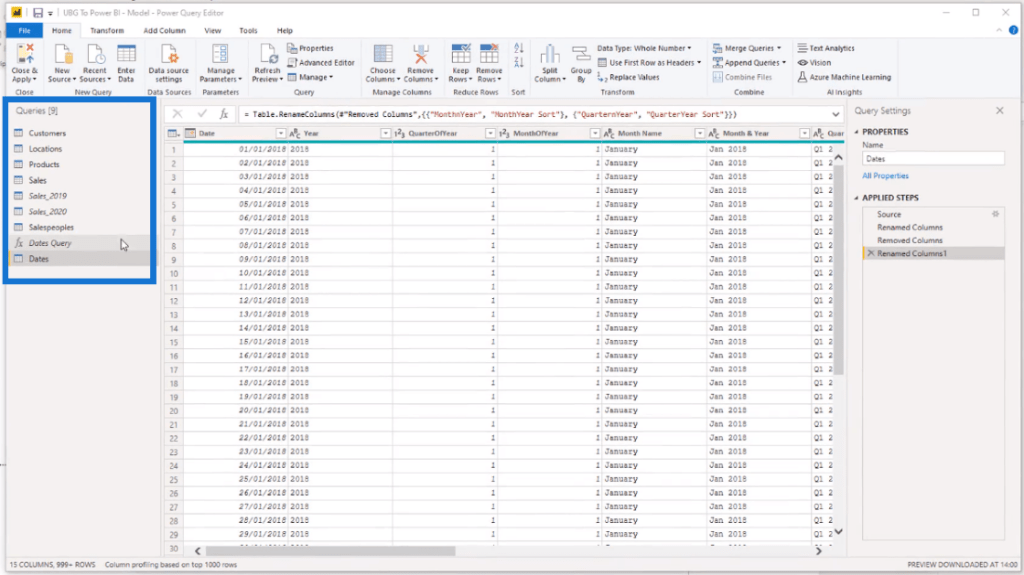
Task: Click the Source step gear icon
Action: (995, 214)
